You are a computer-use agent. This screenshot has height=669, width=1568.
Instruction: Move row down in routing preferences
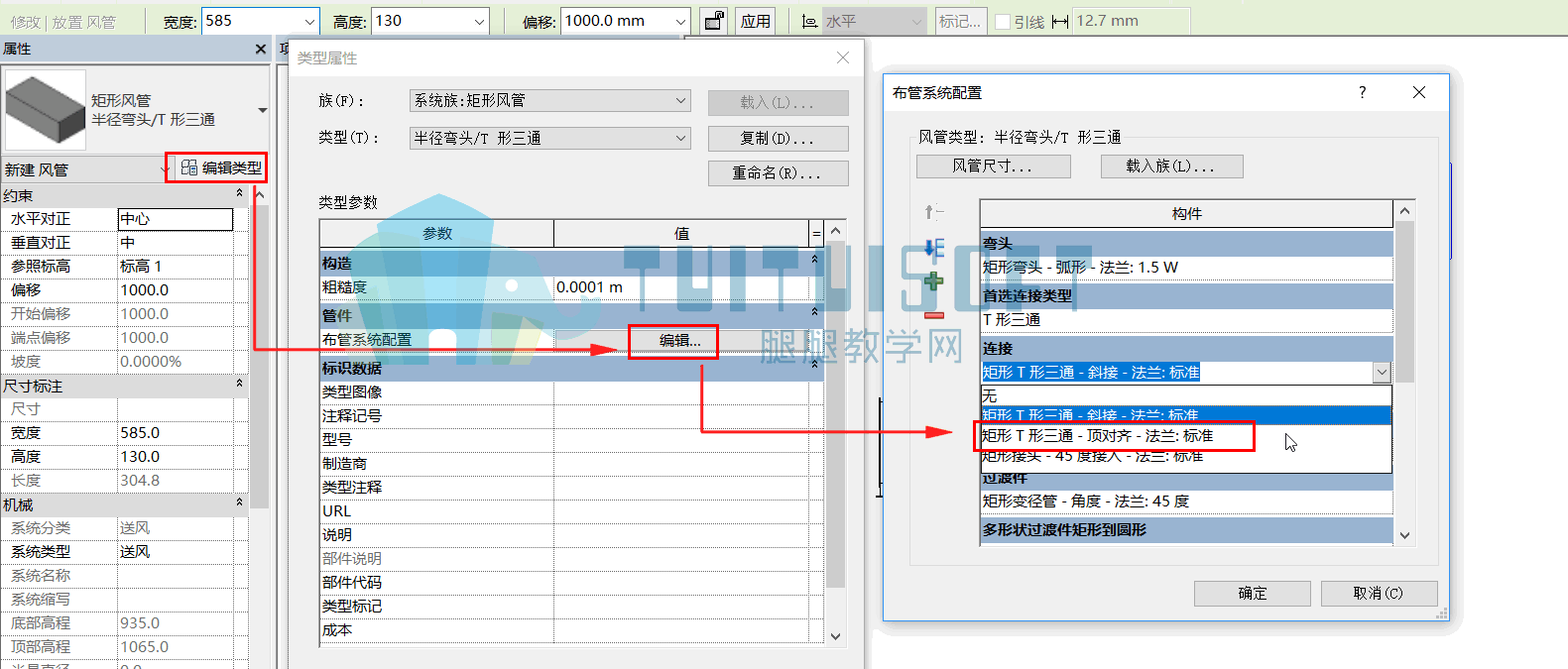click(x=933, y=247)
